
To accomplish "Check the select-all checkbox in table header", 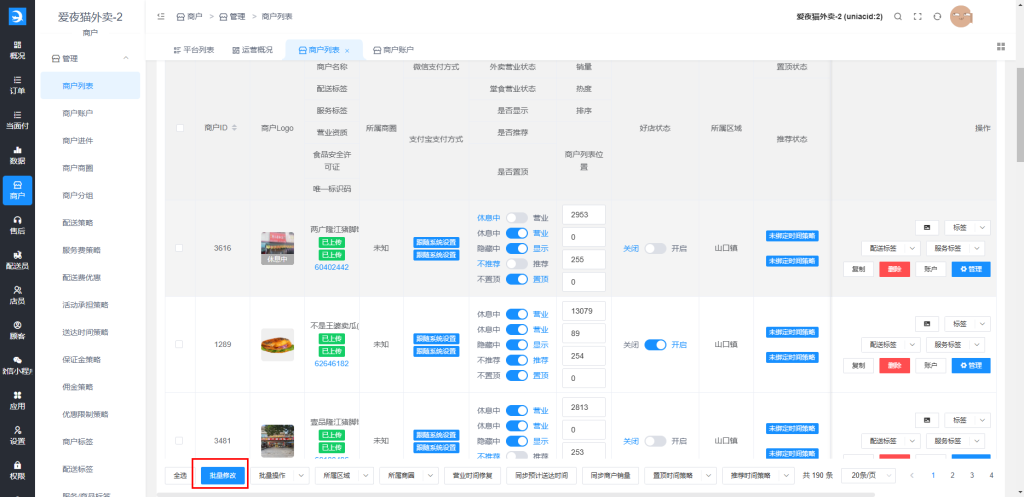I will pos(180,128).
